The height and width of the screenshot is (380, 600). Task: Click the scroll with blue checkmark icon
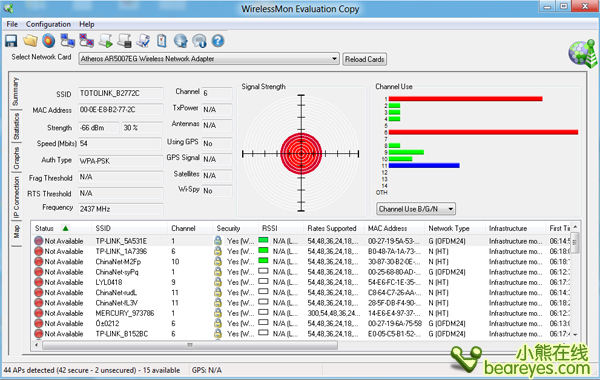pyautogui.click(x=143, y=41)
